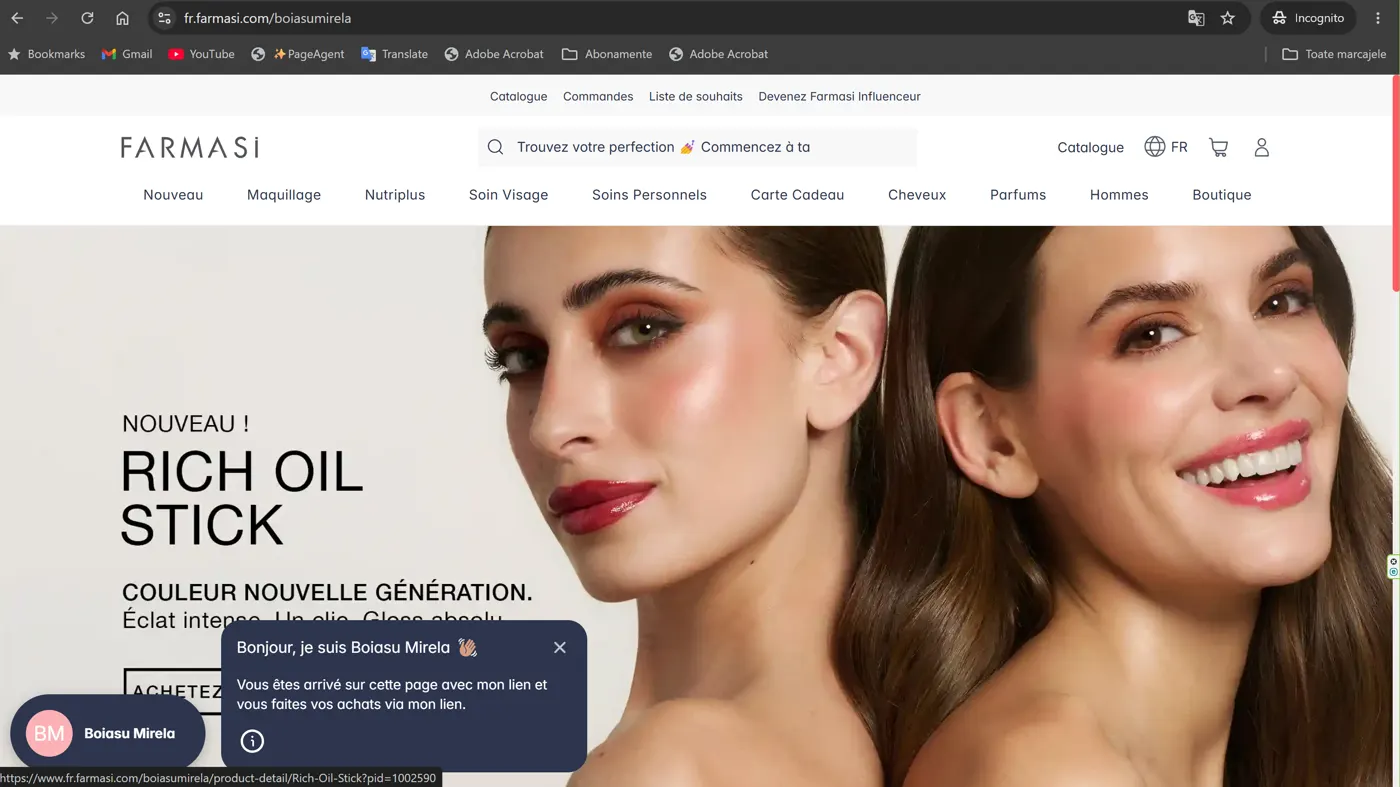Open the Maquillage menu
This screenshot has width=1400, height=787.
coord(284,195)
